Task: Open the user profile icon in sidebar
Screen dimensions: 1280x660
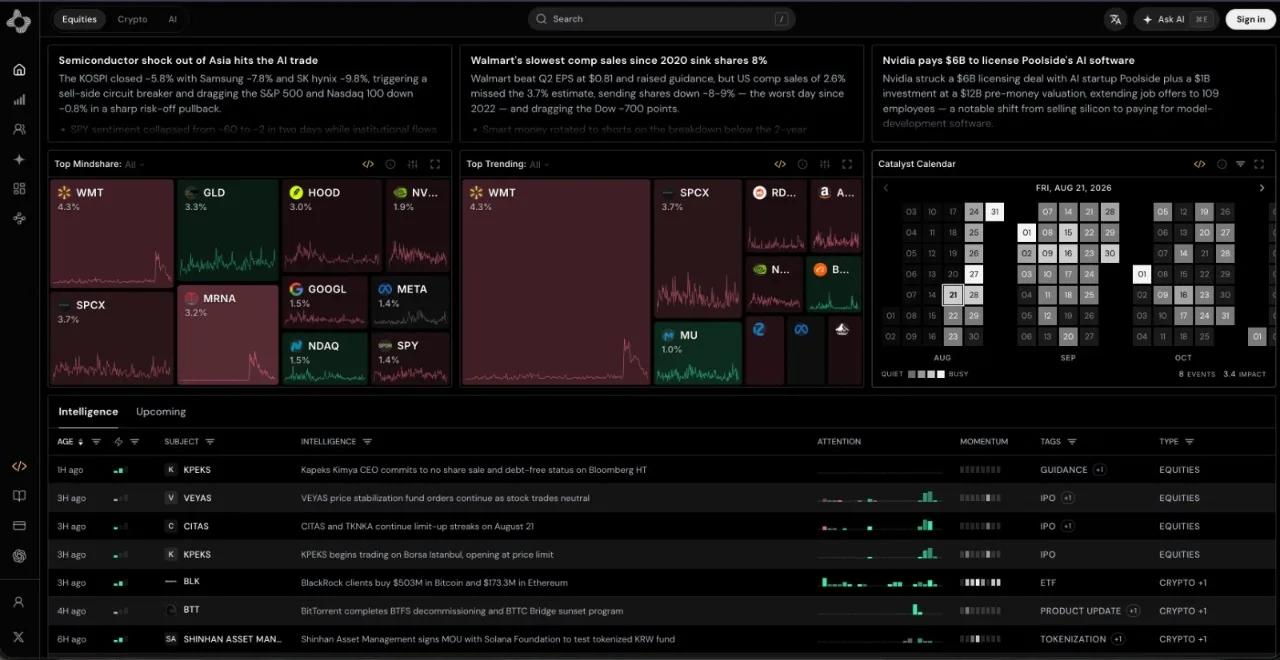Action: [19, 602]
